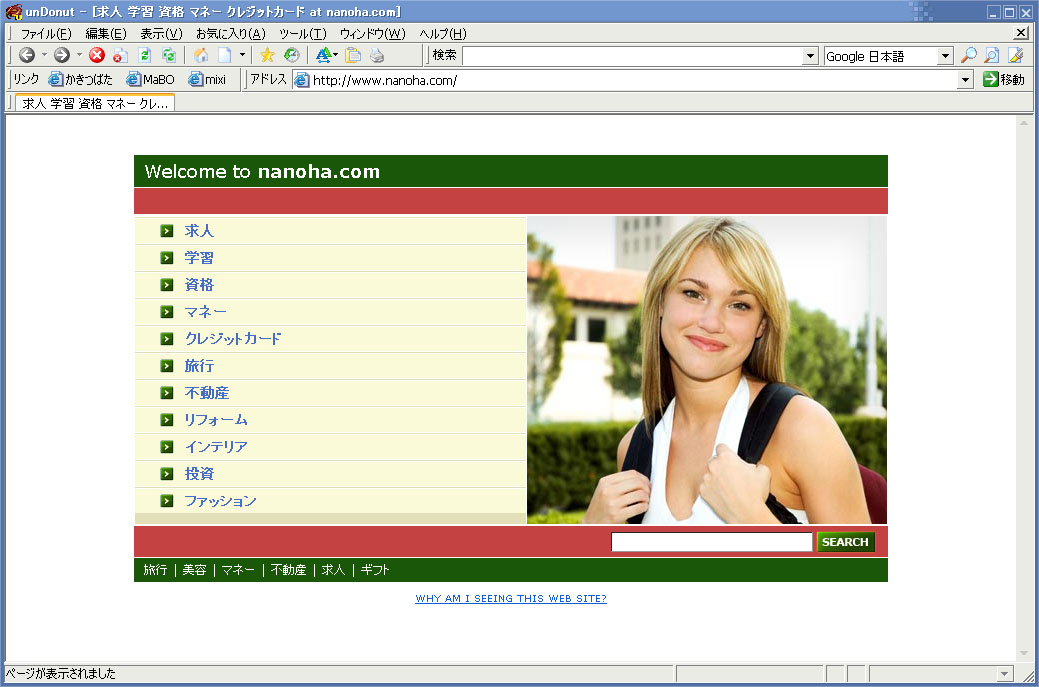The image size is (1039, 687).
Task: Click the find-in-page magnifier icon
Action: (992, 56)
